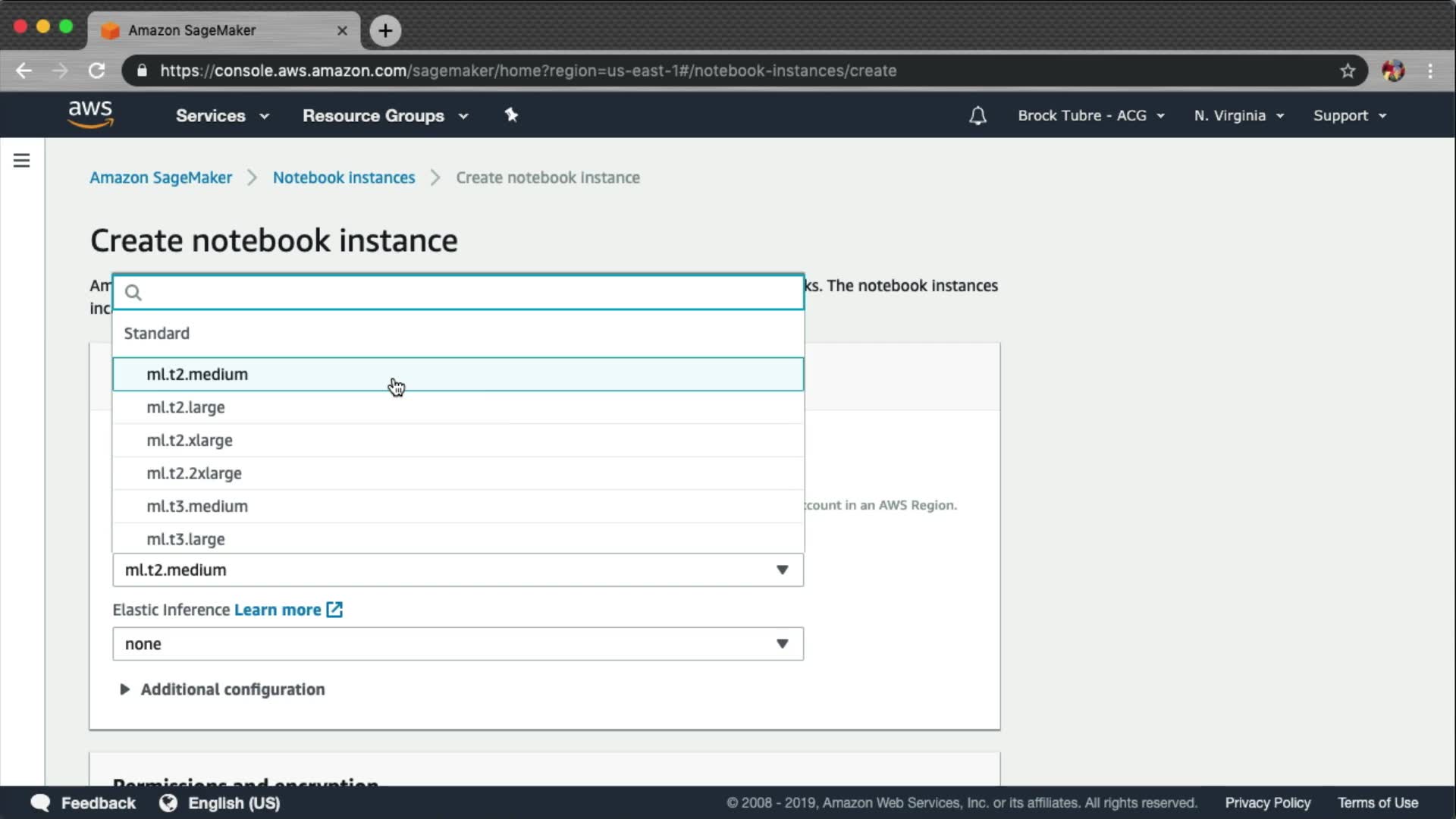Image resolution: width=1456 pixels, height=819 pixels.
Task: Open browser profile avatar icon
Action: pos(1392,71)
